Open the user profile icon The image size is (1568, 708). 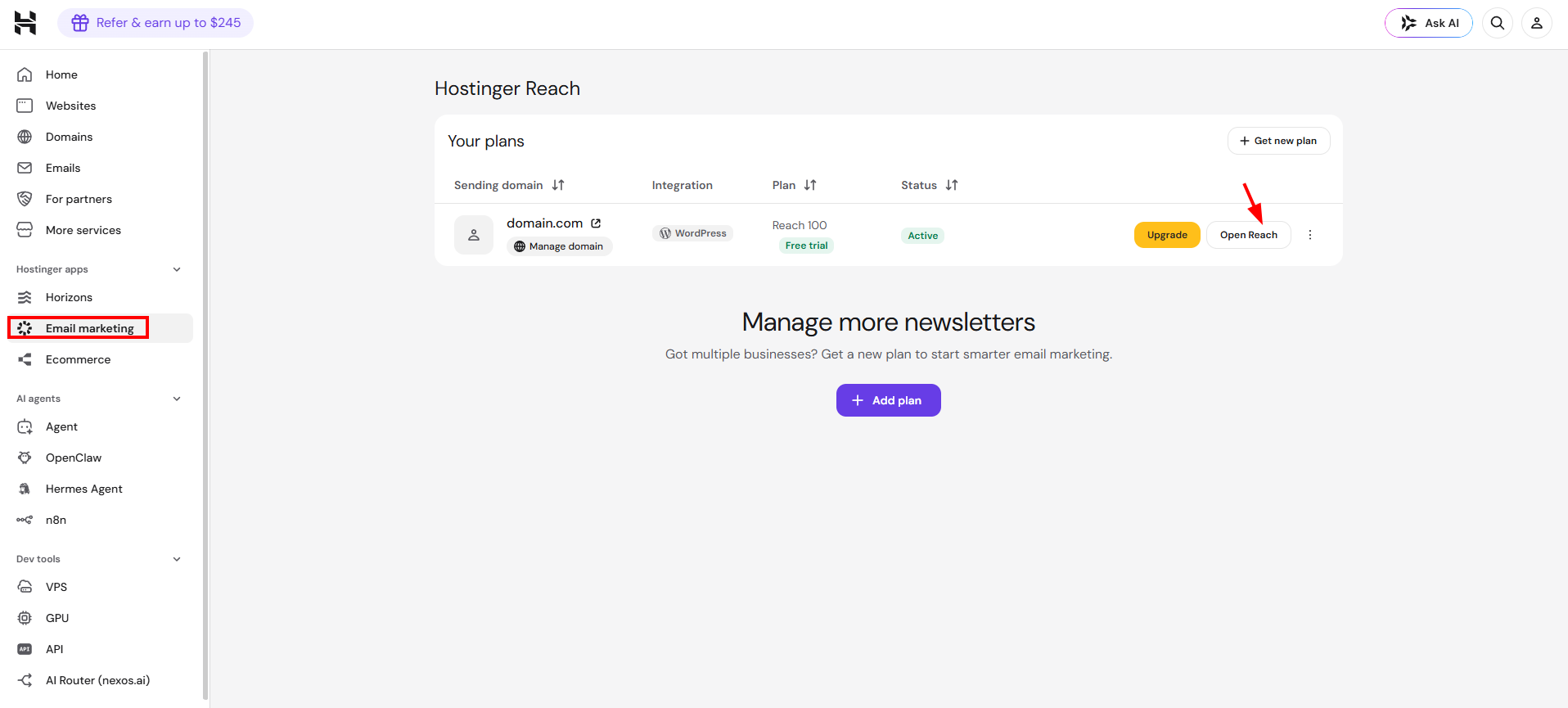coord(1537,23)
